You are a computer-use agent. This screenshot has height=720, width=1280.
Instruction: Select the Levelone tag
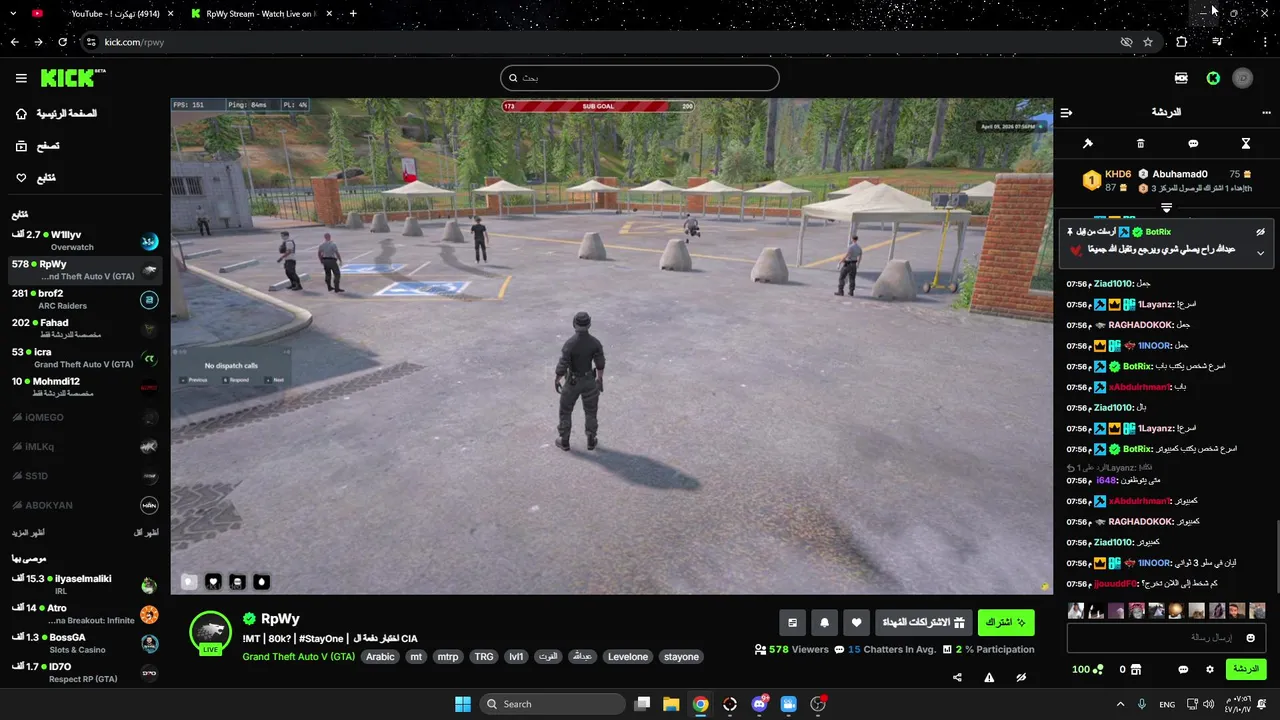click(628, 657)
